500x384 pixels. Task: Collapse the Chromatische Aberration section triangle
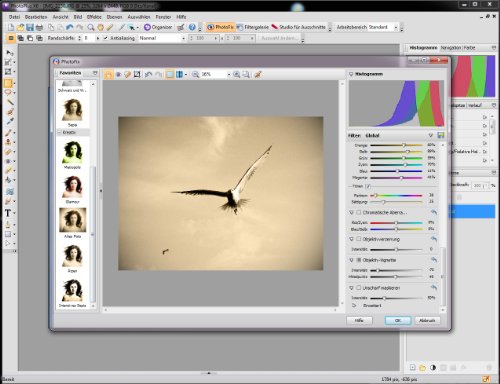[x=351, y=212]
